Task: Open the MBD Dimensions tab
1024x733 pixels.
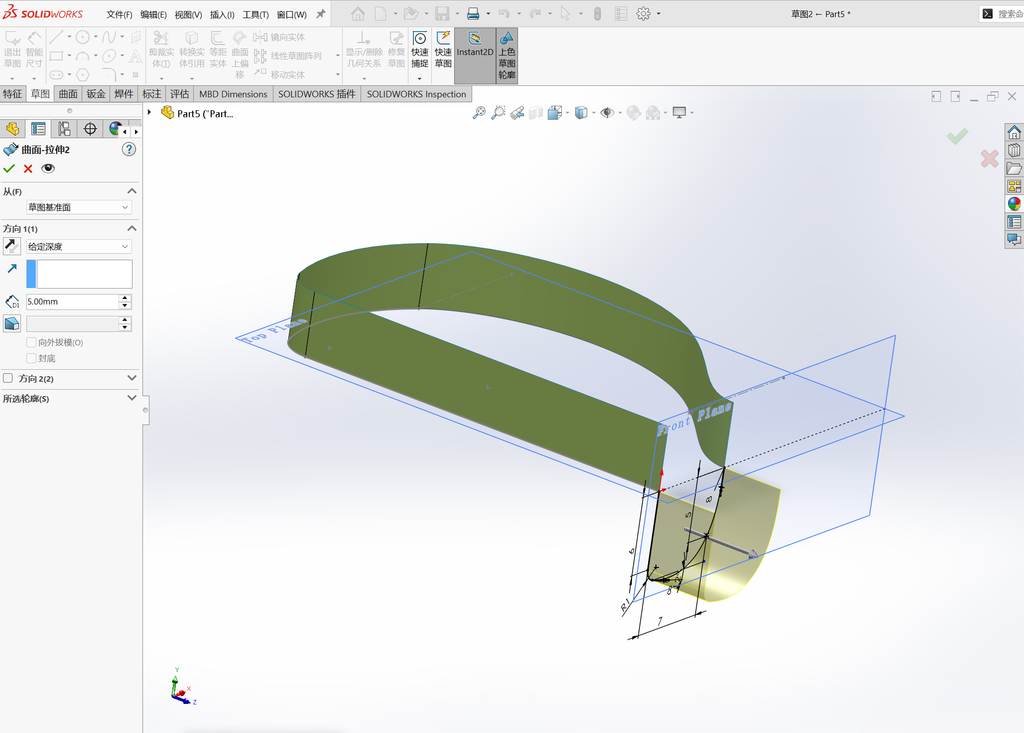Action: (x=233, y=94)
